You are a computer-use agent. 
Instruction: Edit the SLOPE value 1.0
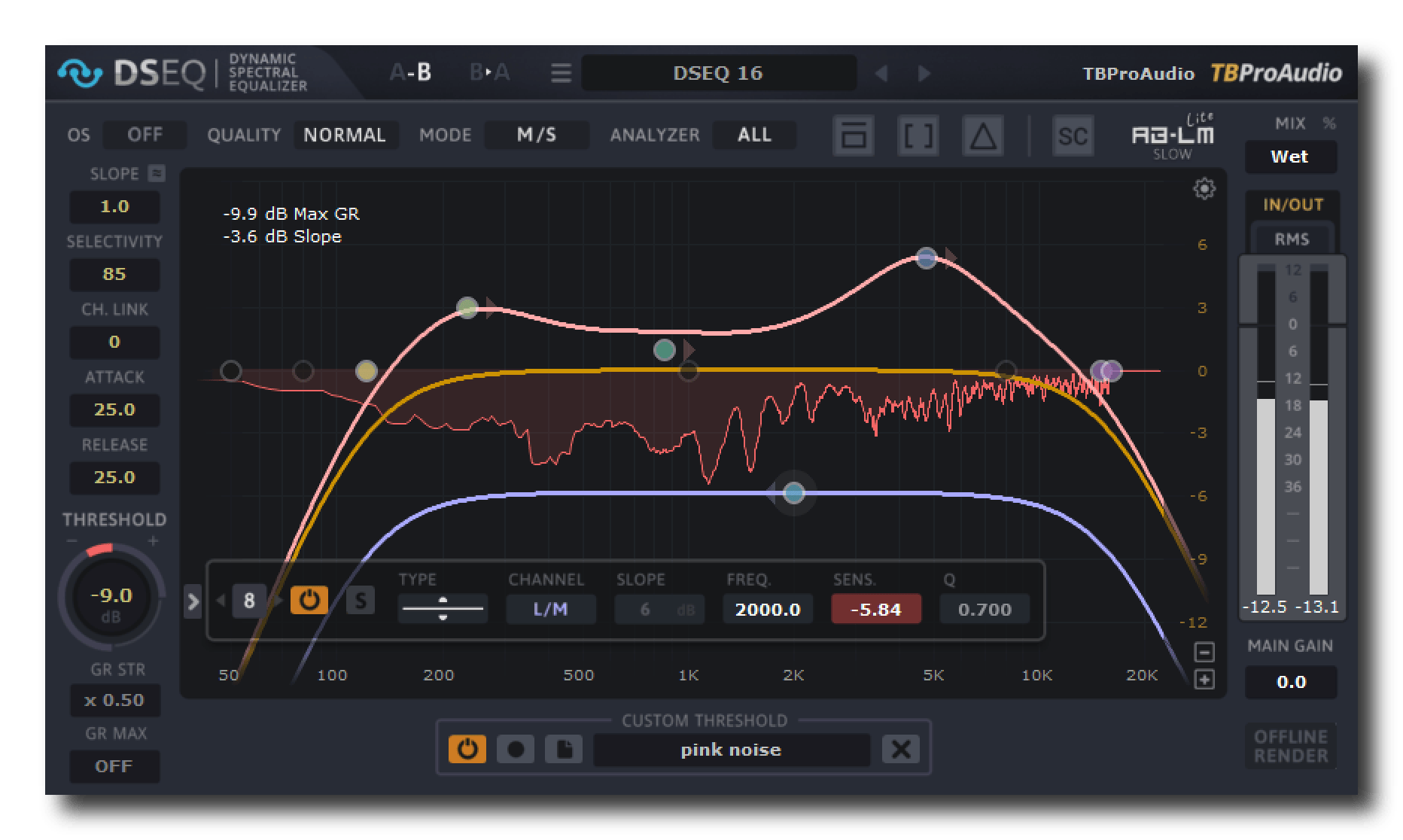(114, 206)
